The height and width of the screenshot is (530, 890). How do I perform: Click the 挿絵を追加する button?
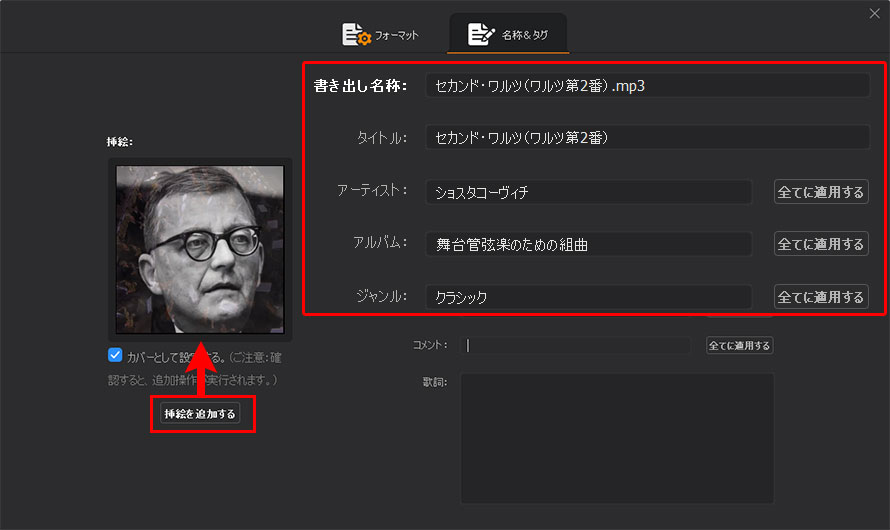click(x=200, y=414)
